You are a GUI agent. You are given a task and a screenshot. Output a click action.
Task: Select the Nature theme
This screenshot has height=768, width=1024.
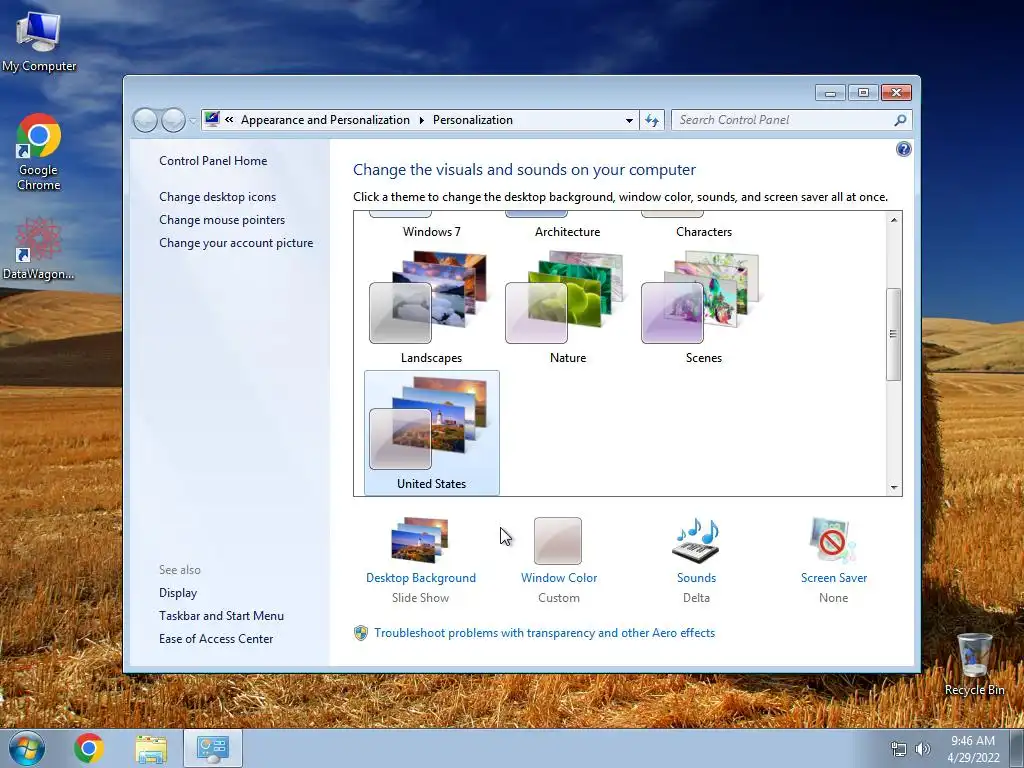(568, 307)
